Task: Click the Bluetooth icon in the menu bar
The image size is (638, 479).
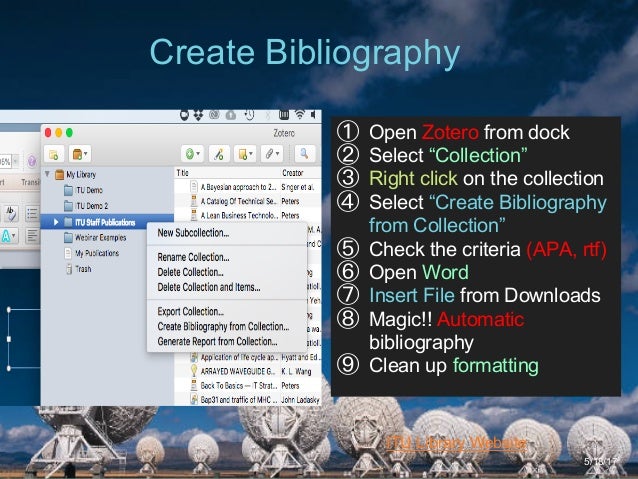Action: pyautogui.click(x=267, y=115)
